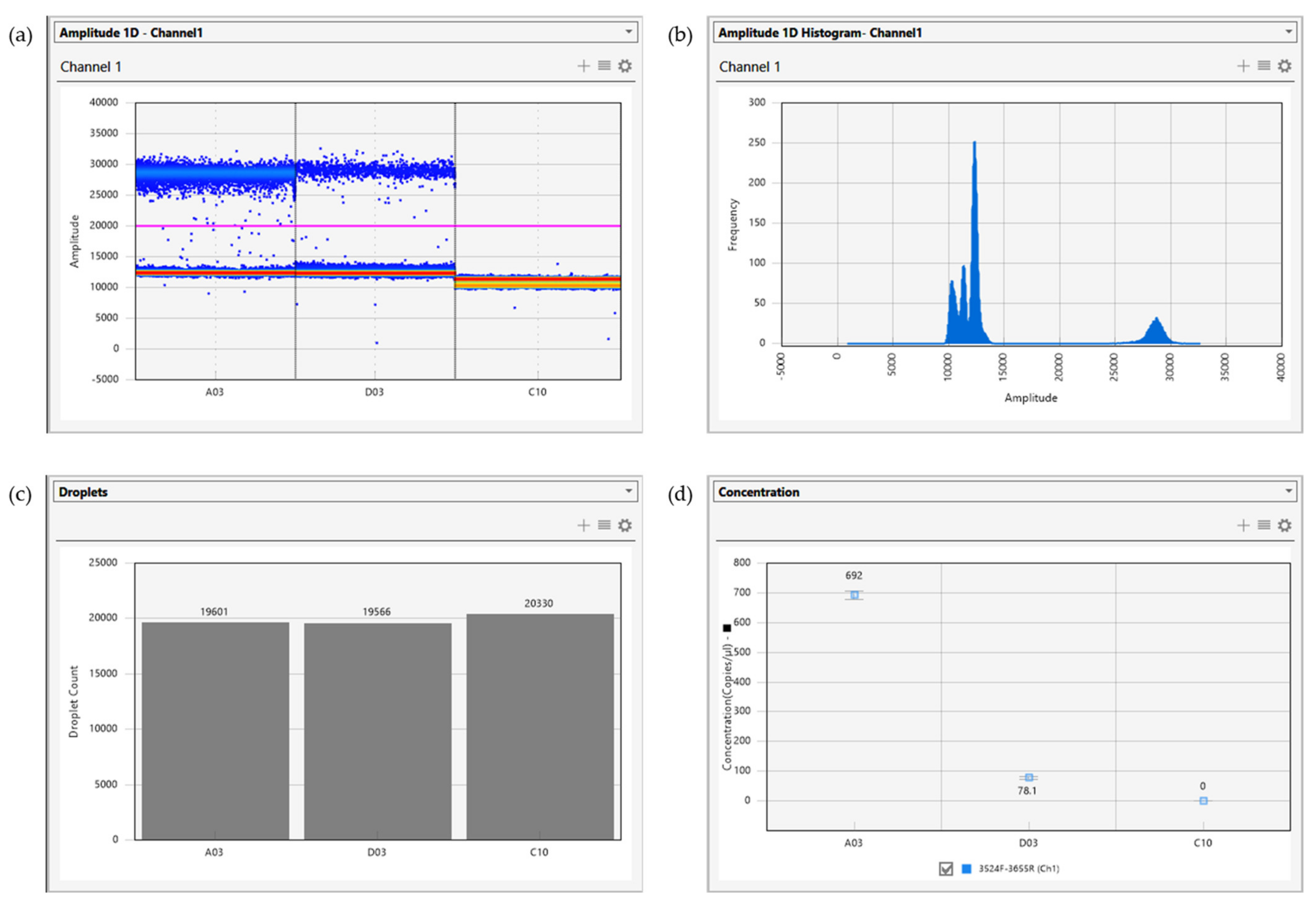The width and height of the screenshot is (1316, 905).
Task: Expand the Amplitude 1D - Channel1 dropdown
Action: [x=628, y=32]
